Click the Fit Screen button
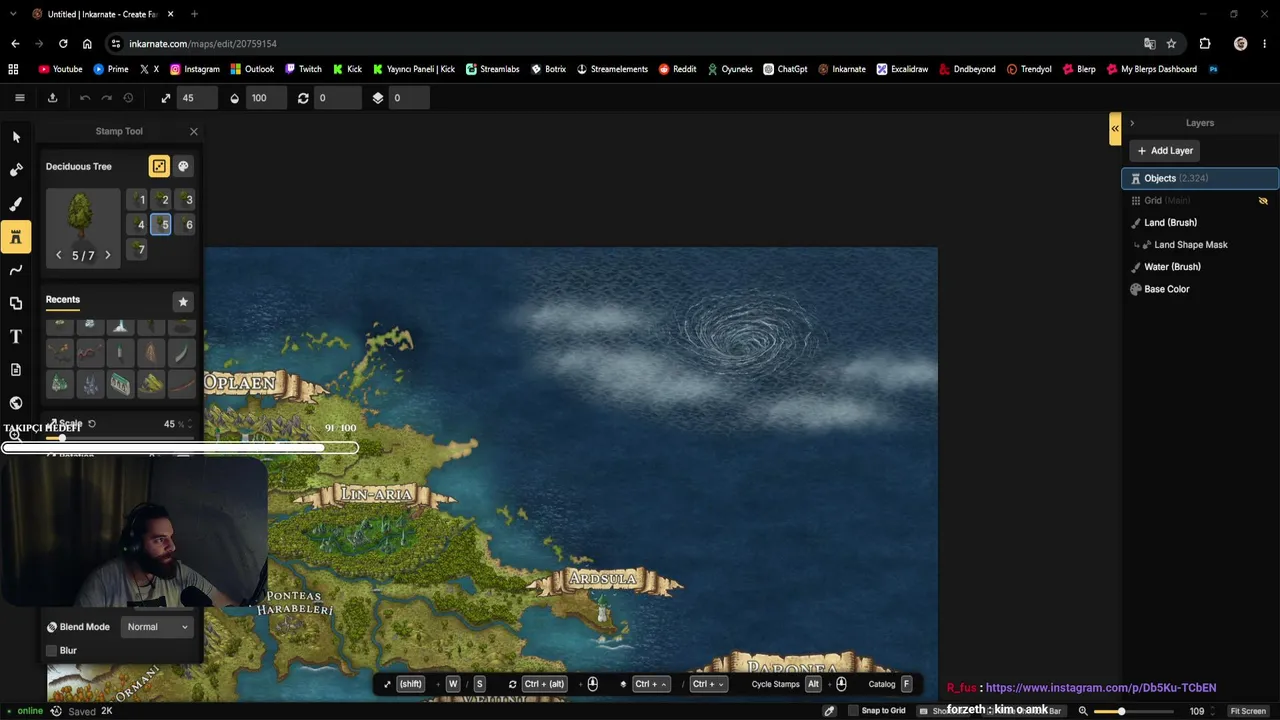1280x720 pixels. (x=1248, y=711)
